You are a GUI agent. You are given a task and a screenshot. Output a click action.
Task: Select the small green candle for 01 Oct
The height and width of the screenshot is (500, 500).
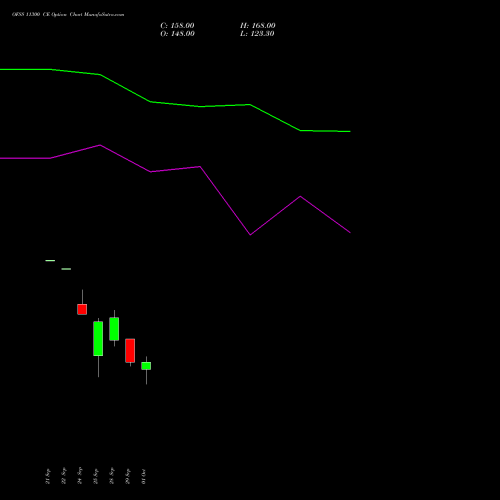(x=146, y=366)
